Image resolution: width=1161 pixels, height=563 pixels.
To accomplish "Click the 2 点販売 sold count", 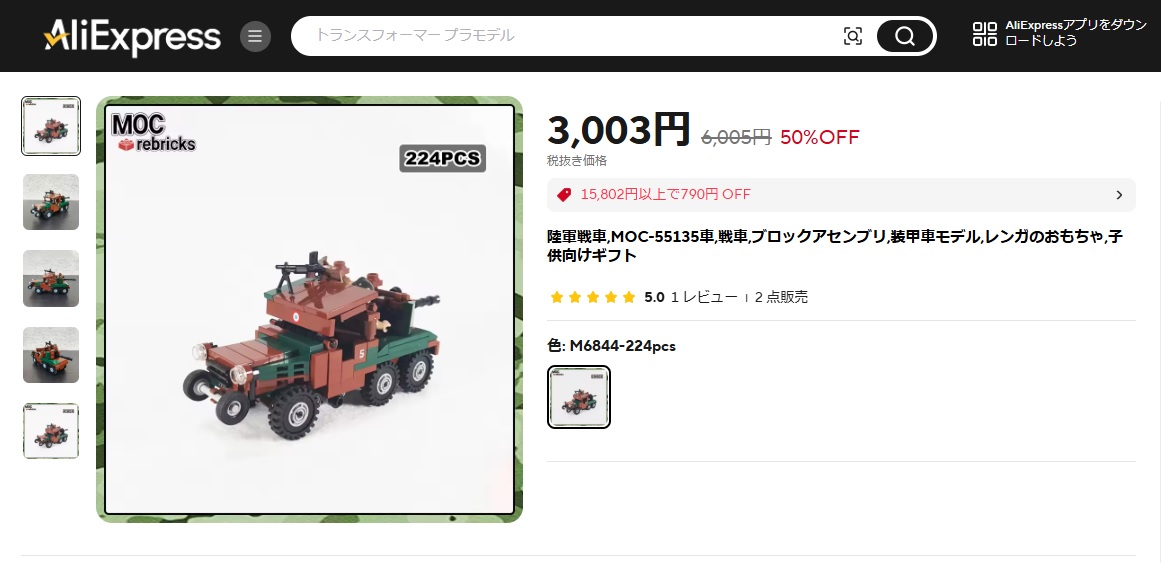I will (x=781, y=298).
